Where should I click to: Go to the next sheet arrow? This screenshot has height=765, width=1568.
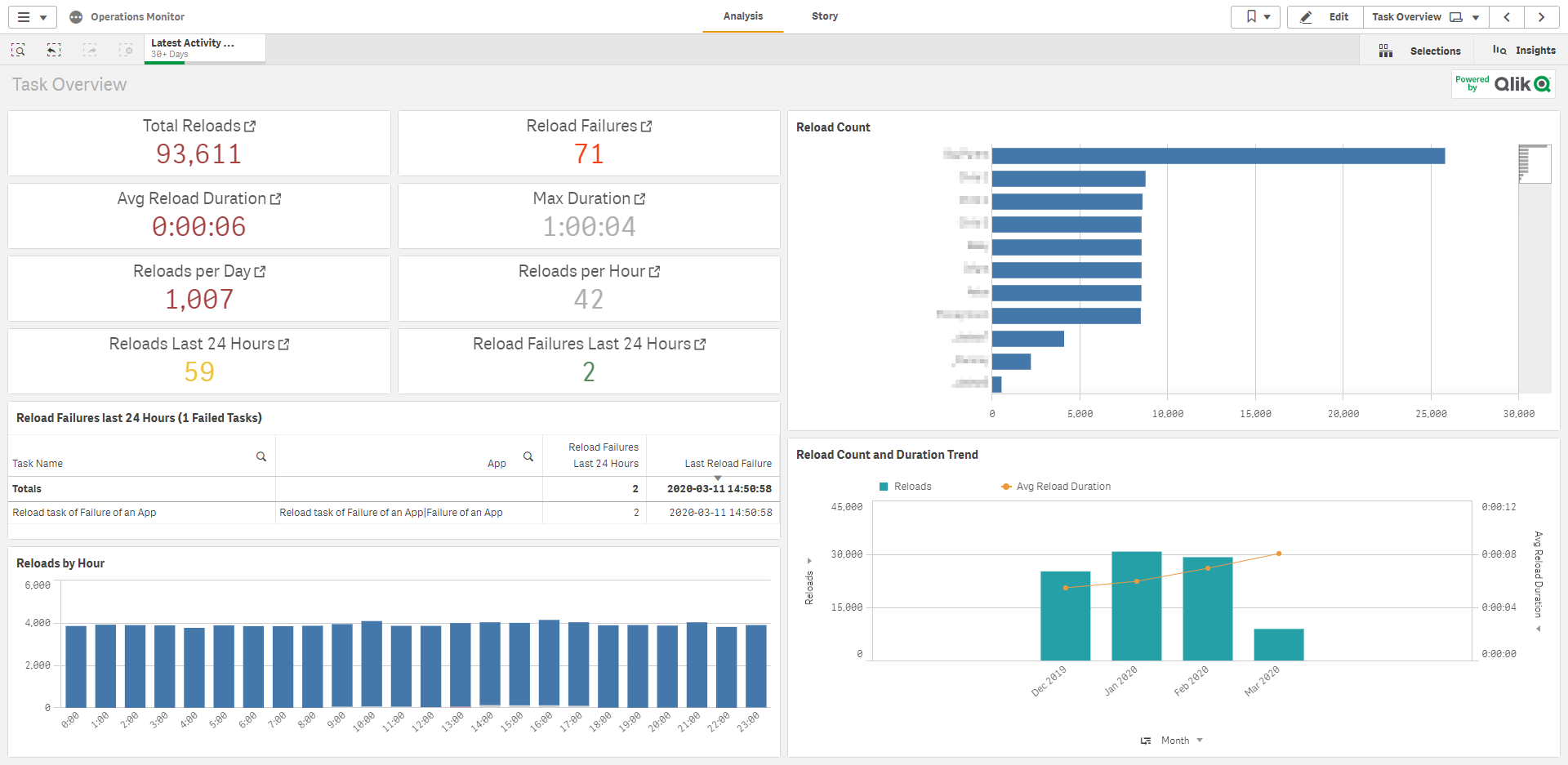click(x=1541, y=17)
